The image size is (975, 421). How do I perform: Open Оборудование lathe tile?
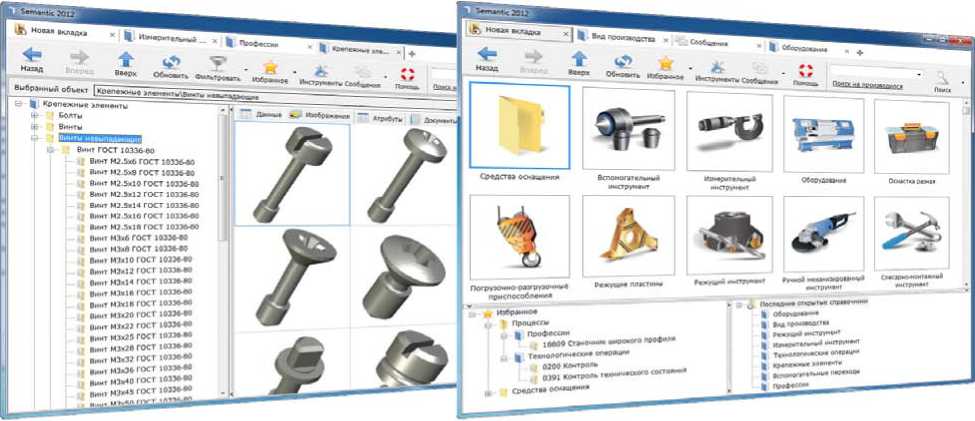point(824,134)
